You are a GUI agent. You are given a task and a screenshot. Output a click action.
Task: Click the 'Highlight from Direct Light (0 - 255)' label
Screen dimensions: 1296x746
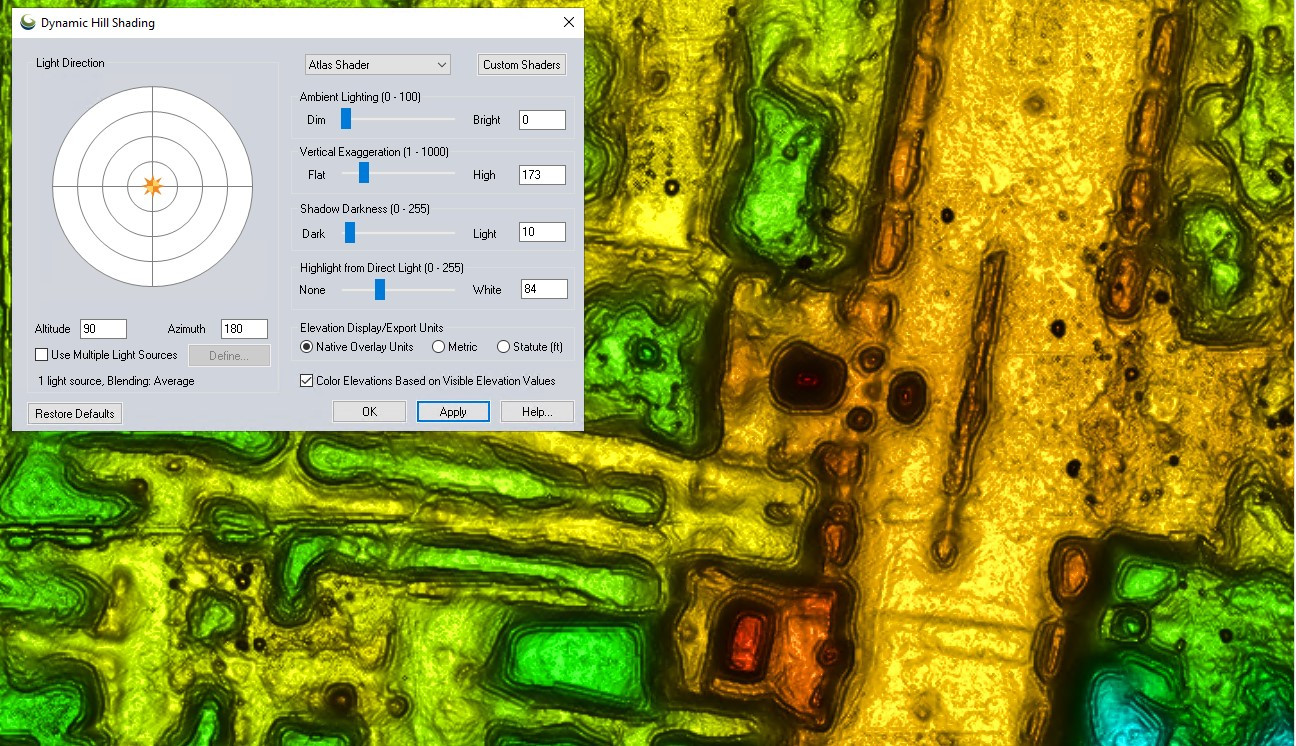(382, 268)
